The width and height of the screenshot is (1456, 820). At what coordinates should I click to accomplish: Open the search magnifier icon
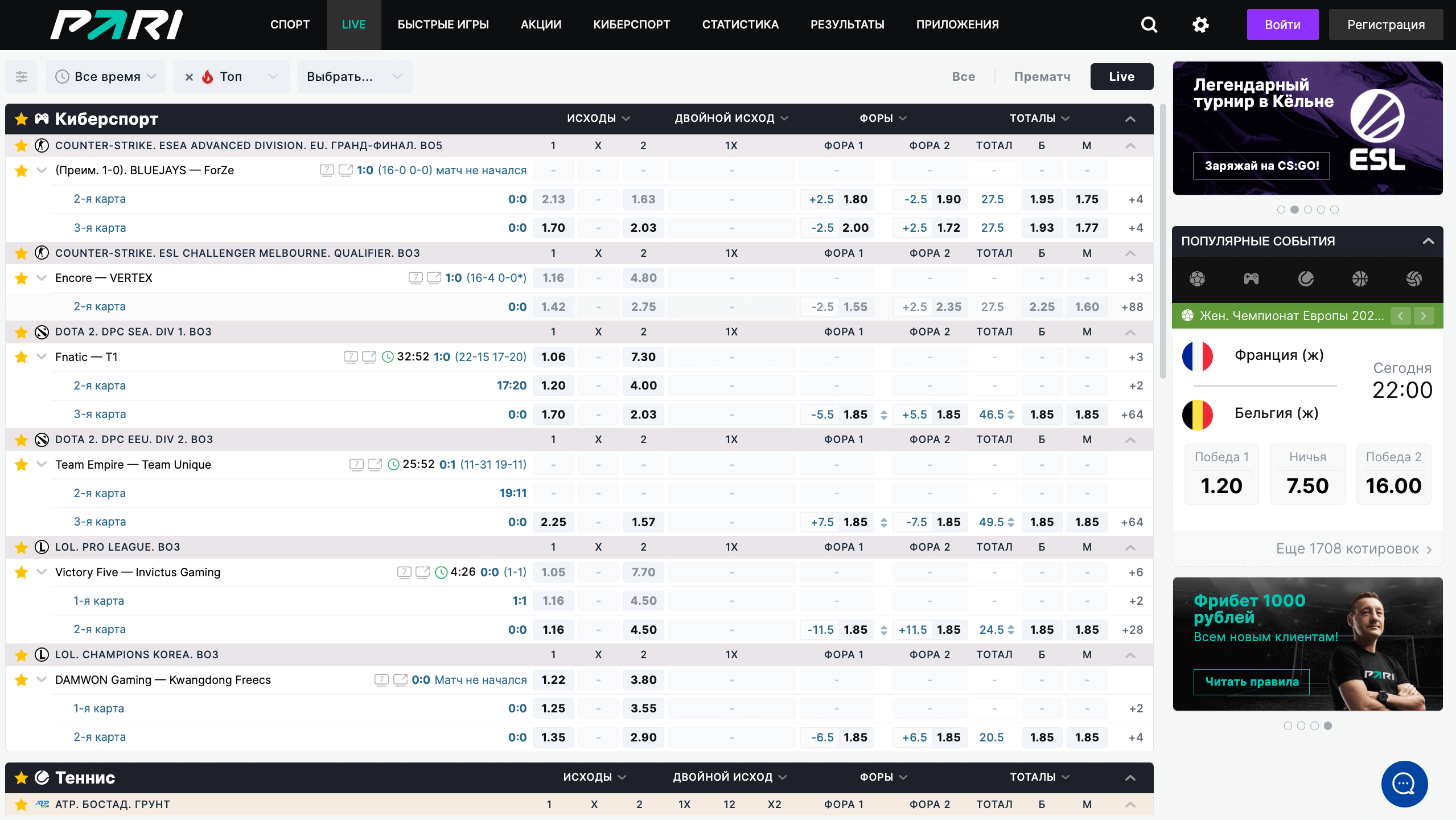point(1149,24)
